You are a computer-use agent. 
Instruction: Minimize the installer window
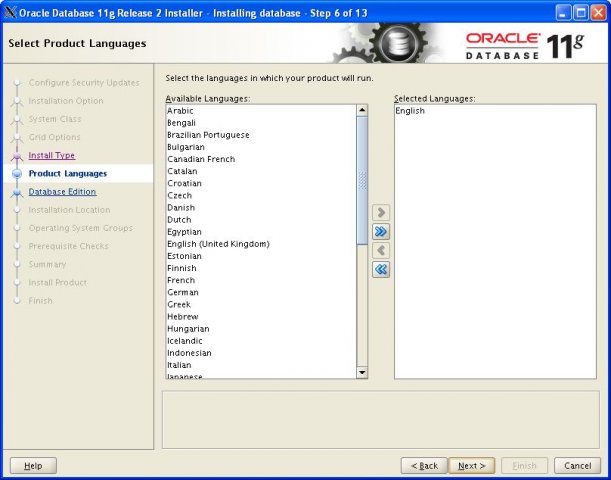(x=563, y=13)
